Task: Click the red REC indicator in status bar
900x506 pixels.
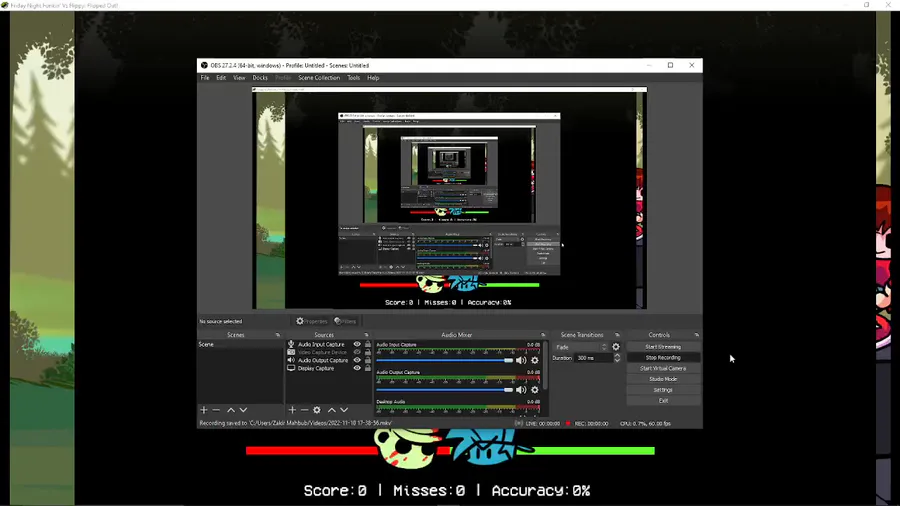Action: pos(568,423)
